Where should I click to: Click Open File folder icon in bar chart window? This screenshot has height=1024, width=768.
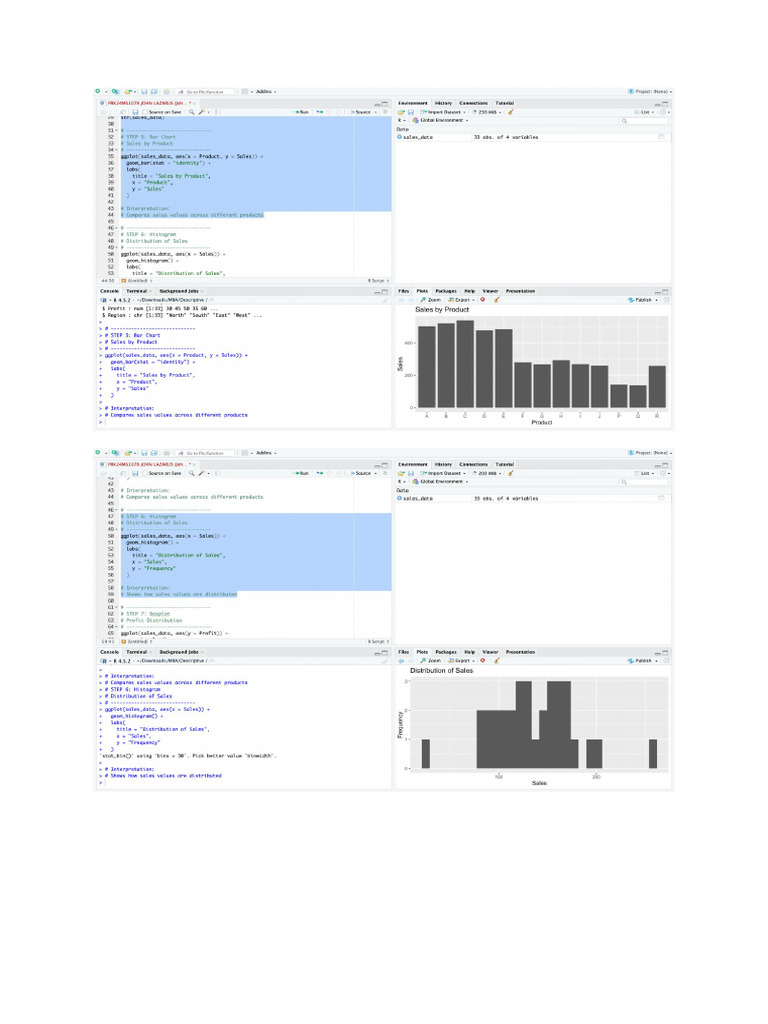pos(129,91)
